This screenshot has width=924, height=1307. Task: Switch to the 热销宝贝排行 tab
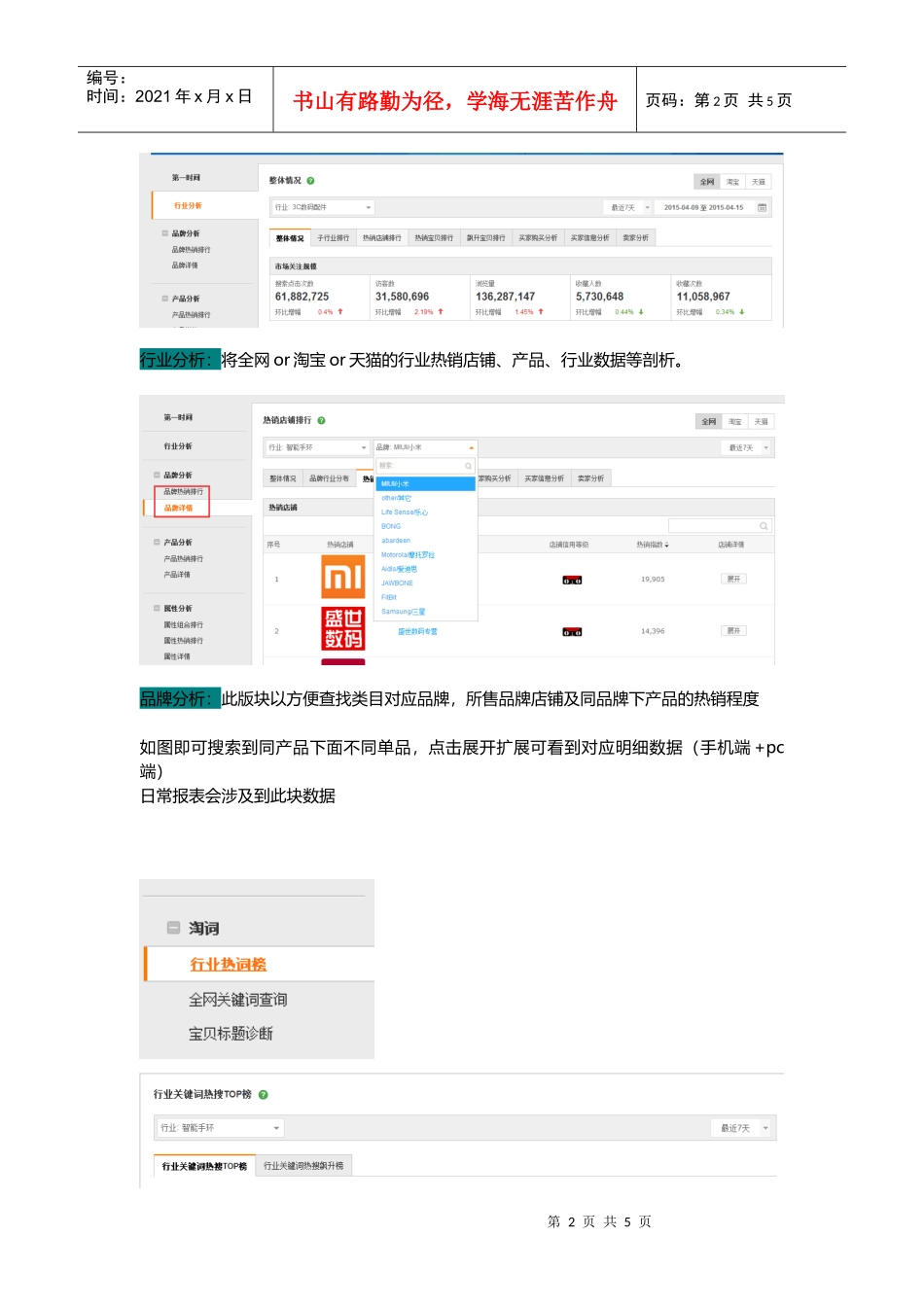[x=434, y=238]
